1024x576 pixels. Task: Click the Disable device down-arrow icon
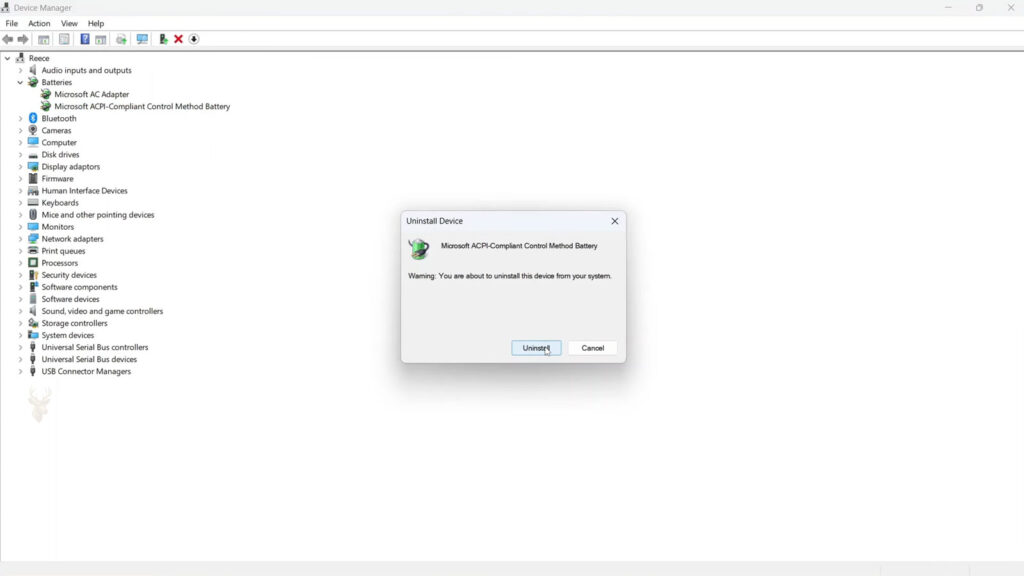[194, 39]
